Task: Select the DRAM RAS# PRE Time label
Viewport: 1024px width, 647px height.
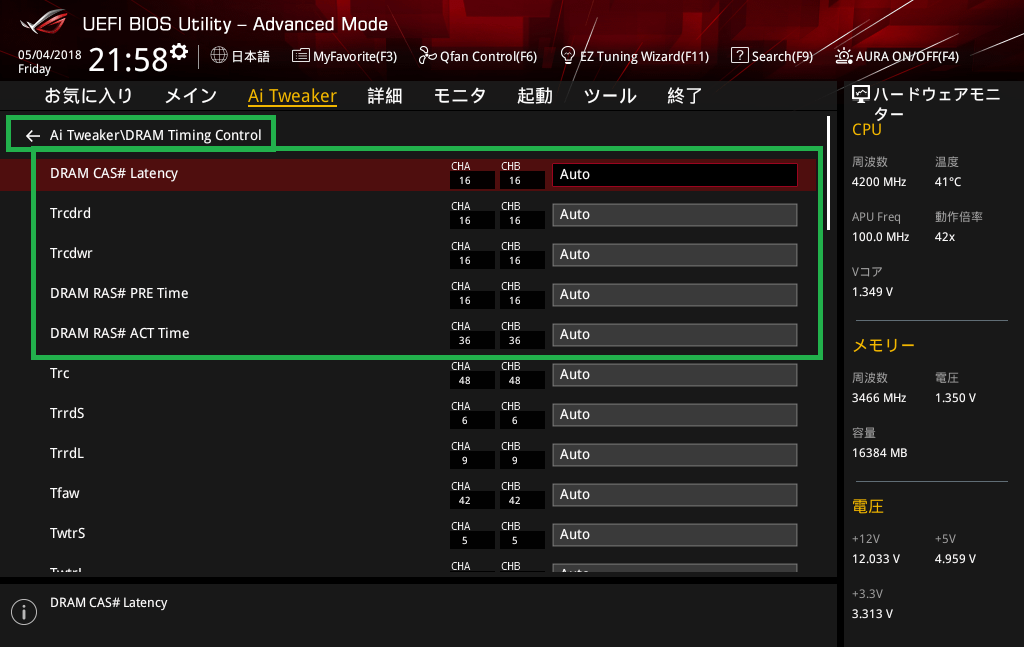Action: [119, 293]
